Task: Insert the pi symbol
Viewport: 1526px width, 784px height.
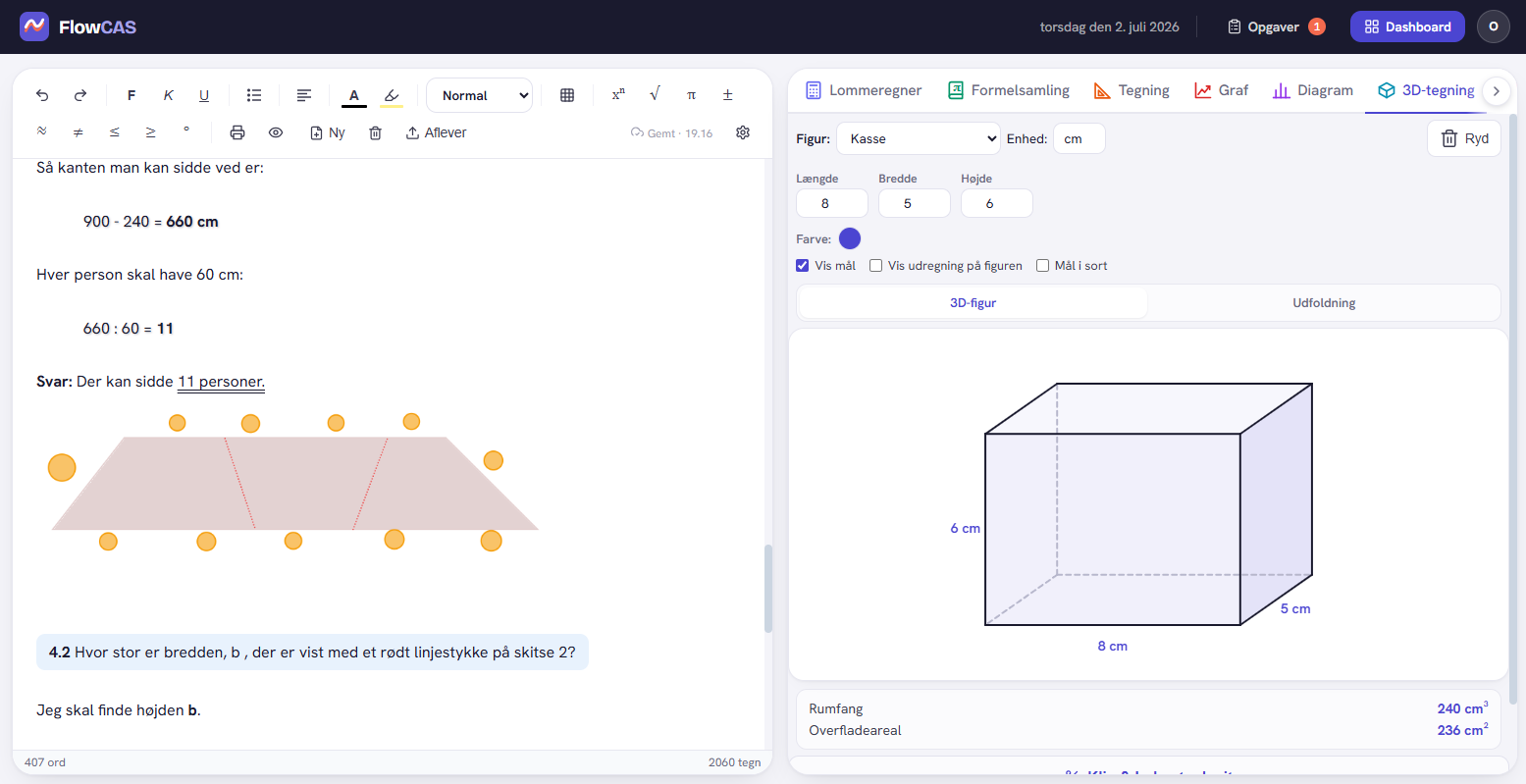Action: point(691,95)
